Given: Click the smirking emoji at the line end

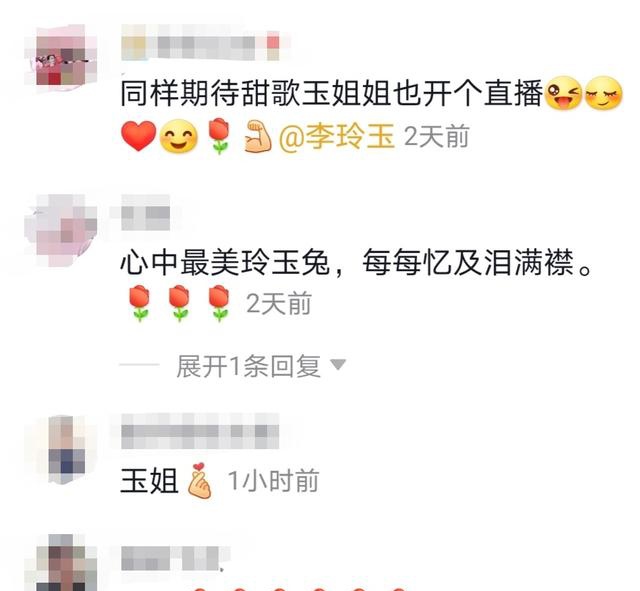Looking at the screenshot, I should click(x=604, y=93).
